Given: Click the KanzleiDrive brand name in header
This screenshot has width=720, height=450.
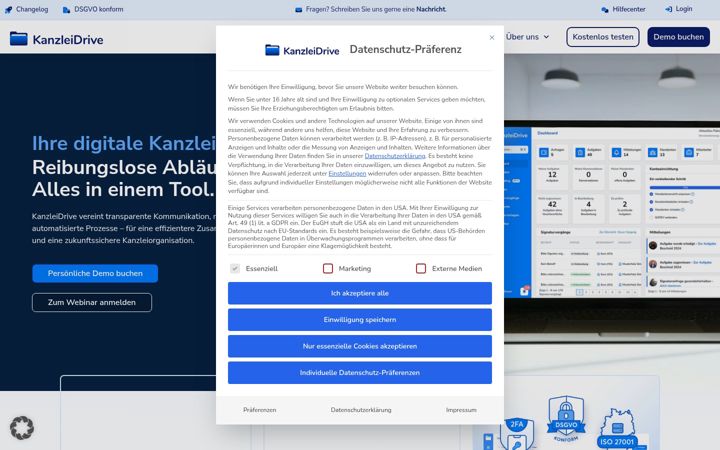Looking at the screenshot, I should pyautogui.click(x=68, y=39).
